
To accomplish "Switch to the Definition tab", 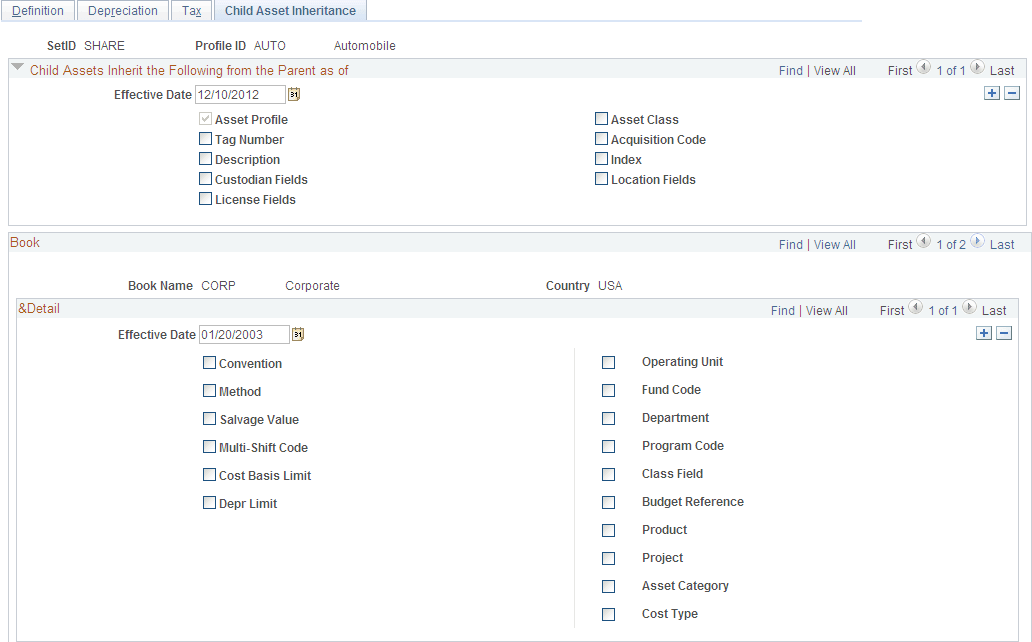I will coord(38,10).
